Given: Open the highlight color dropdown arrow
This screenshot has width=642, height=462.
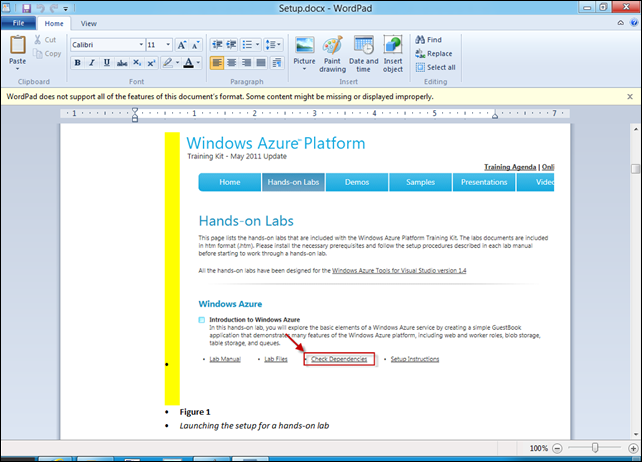Looking at the screenshot, I should pos(177,63).
